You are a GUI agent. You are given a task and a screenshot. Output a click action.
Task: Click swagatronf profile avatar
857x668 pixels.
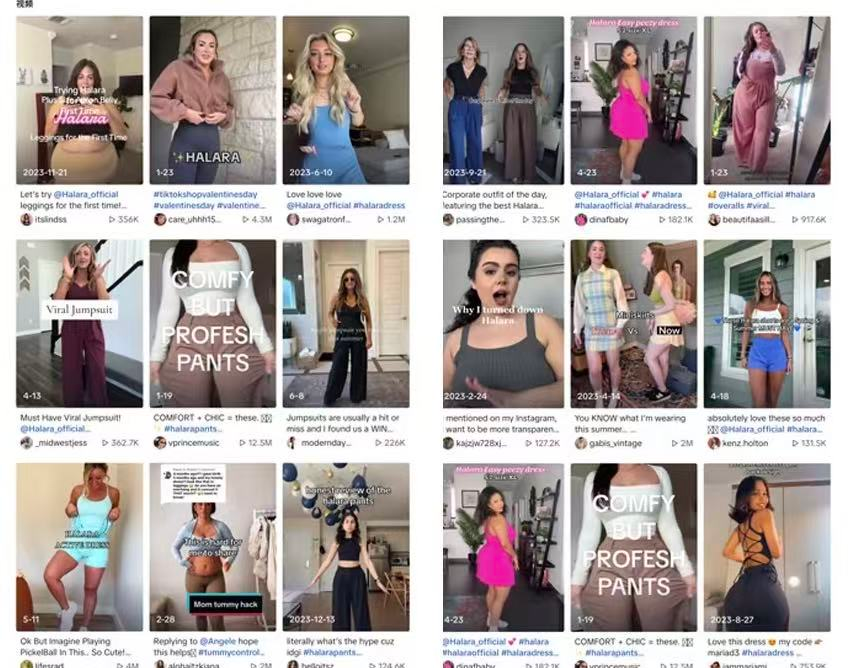(293, 220)
